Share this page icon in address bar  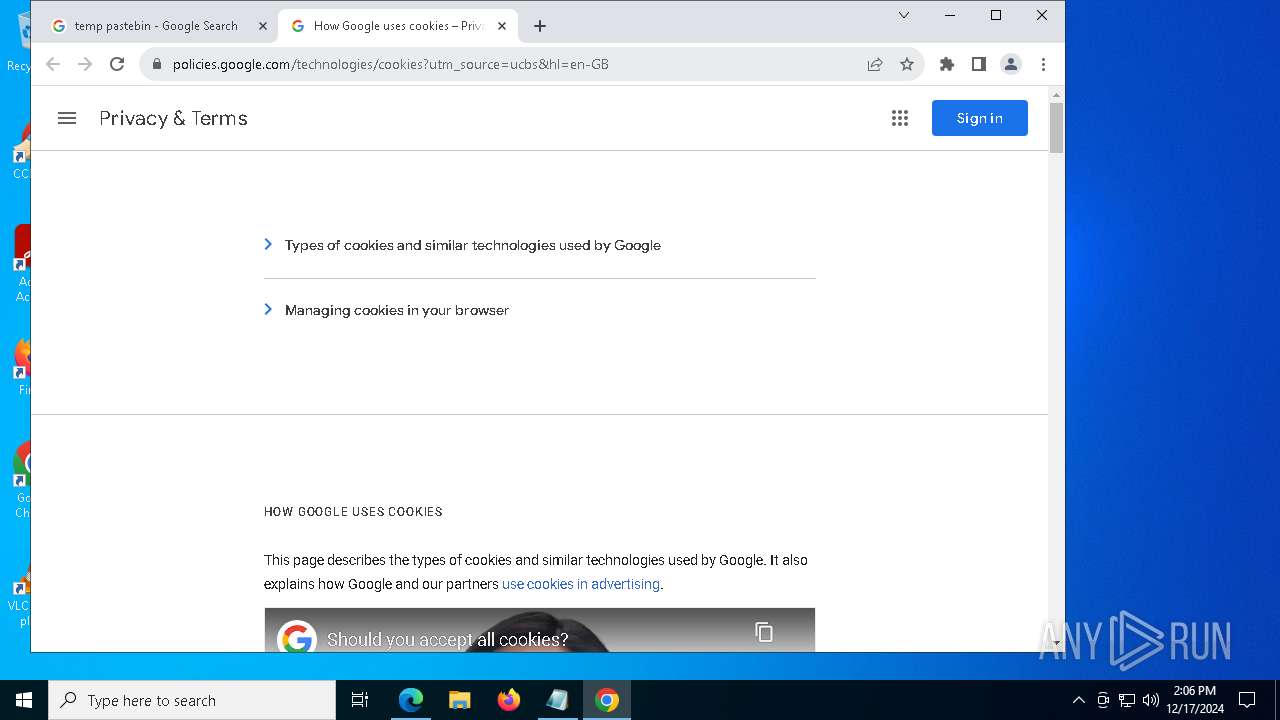[875, 64]
